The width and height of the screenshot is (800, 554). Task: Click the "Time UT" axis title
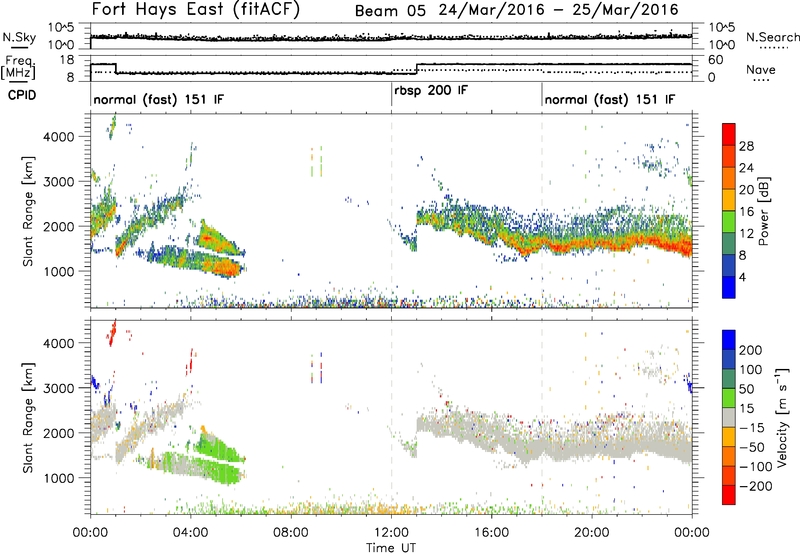(391, 547)
